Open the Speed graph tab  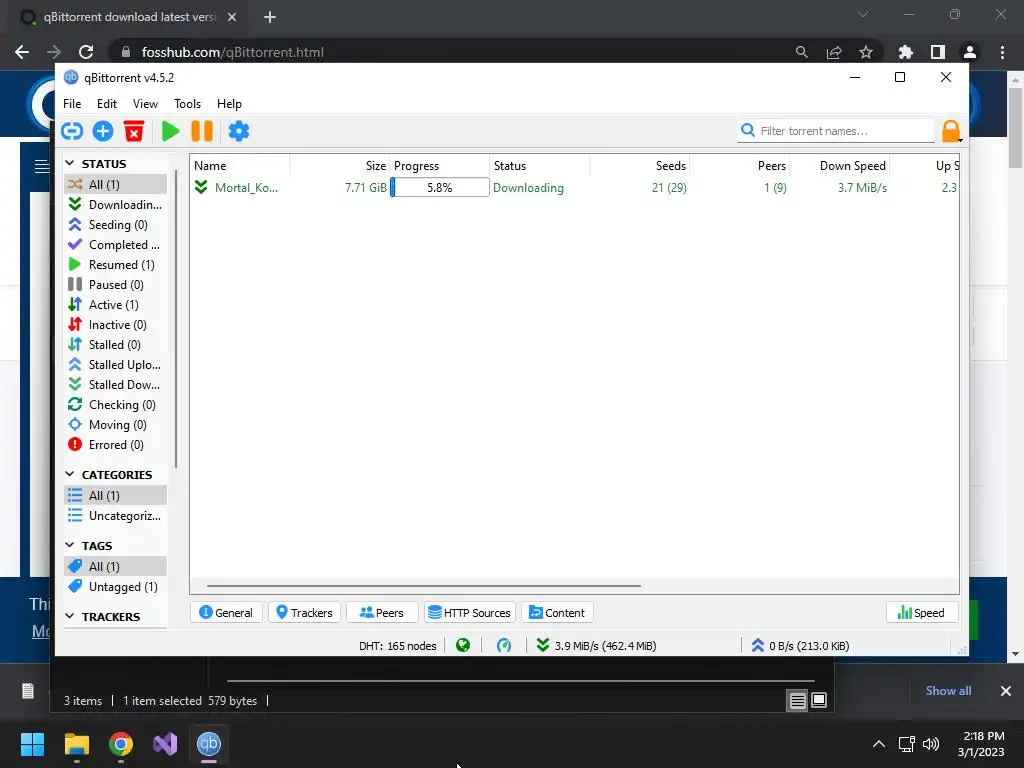click(921, 613)
